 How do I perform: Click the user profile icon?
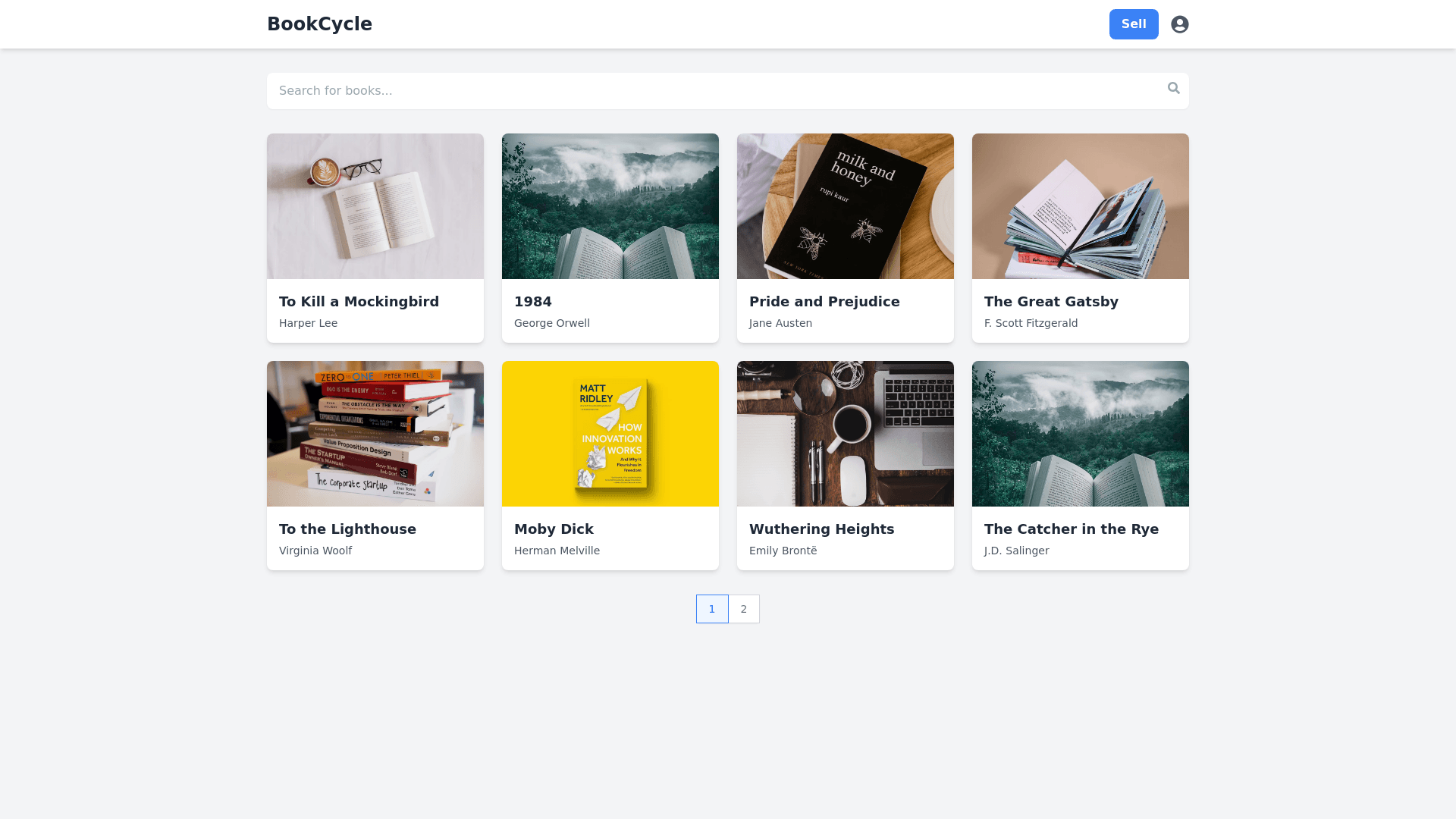pos(1179,24)
